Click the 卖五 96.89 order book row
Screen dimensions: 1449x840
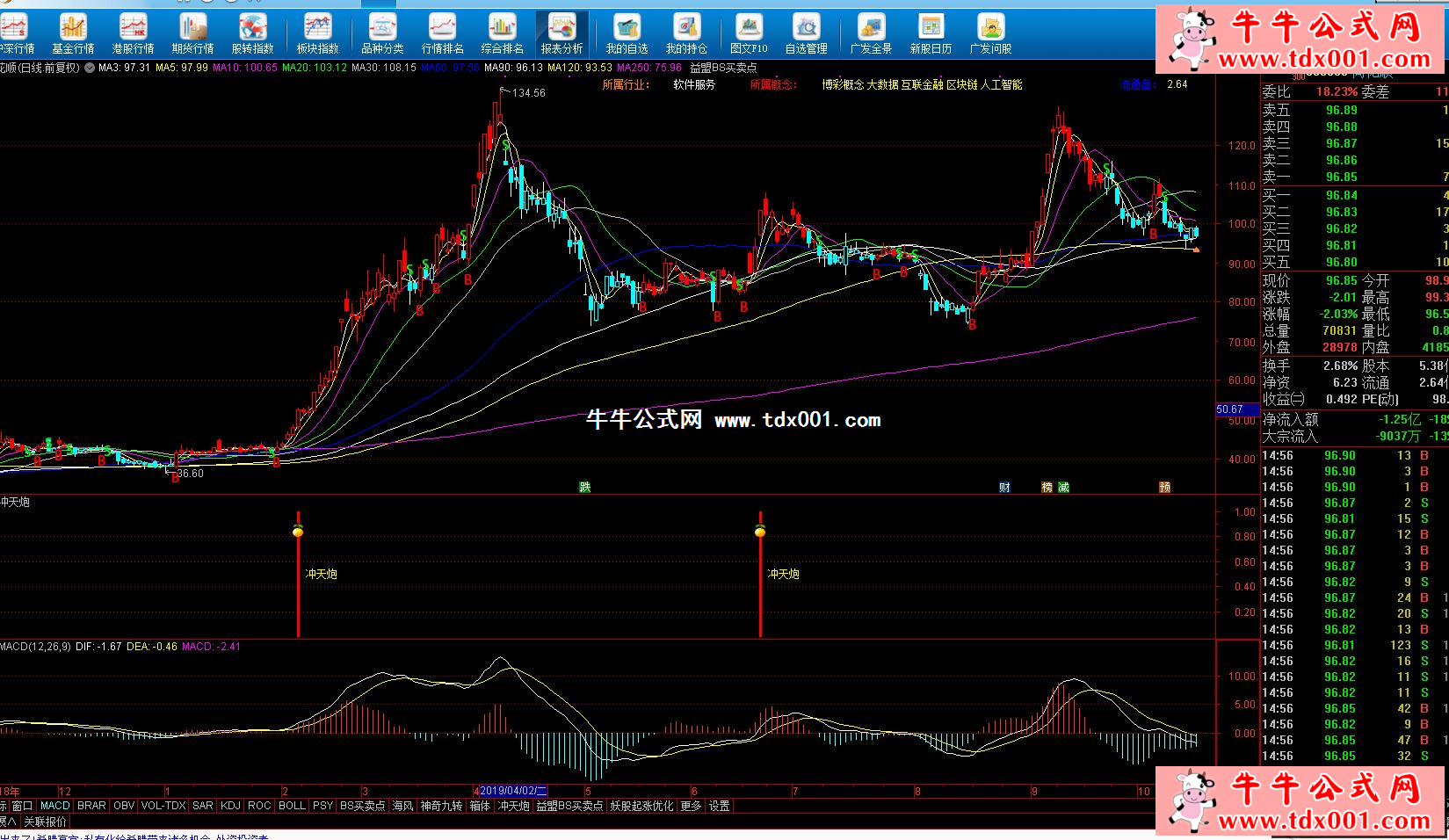click(x=1354, y=110)
